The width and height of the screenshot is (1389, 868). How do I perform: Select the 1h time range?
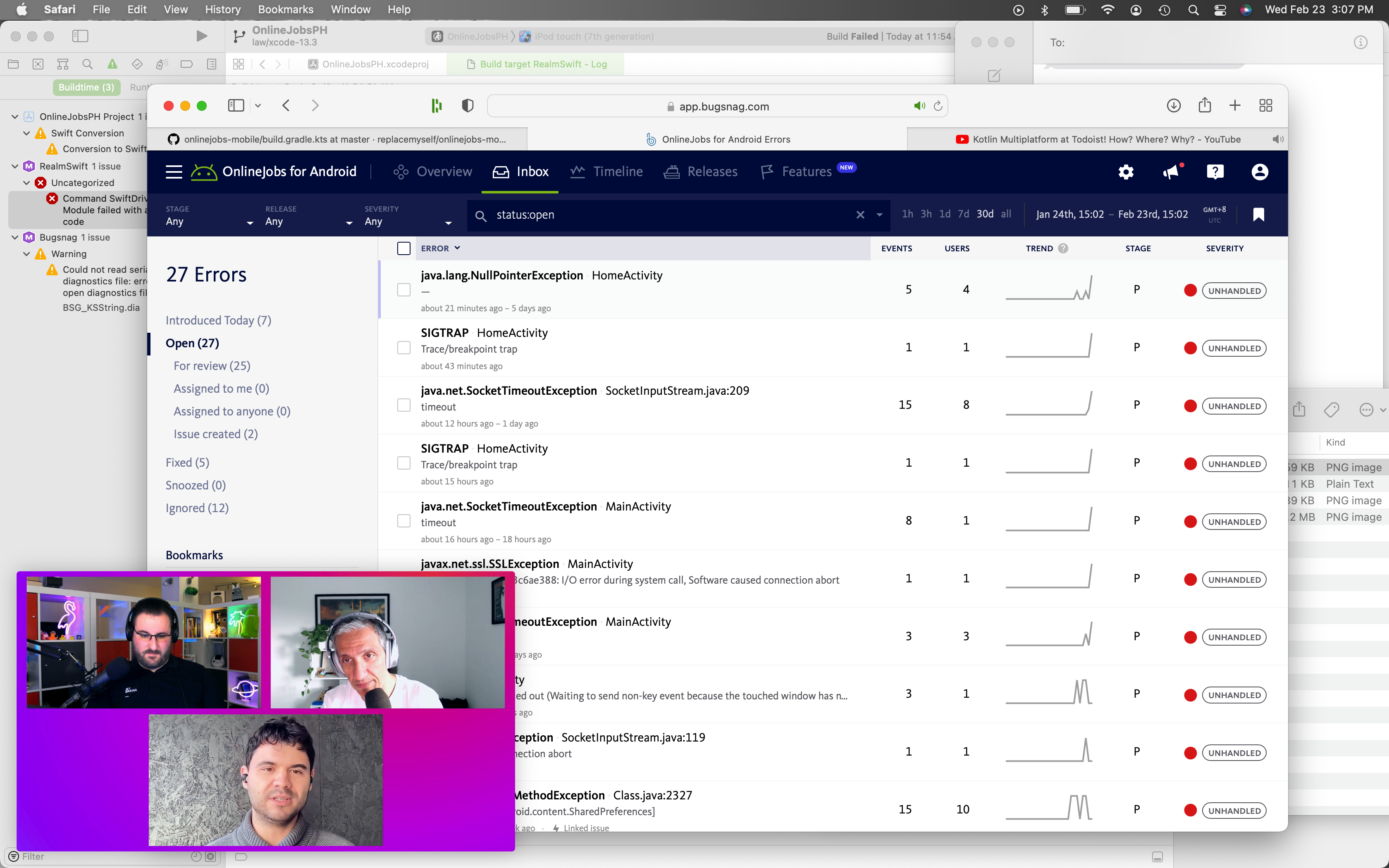click(x=907, y=214)
